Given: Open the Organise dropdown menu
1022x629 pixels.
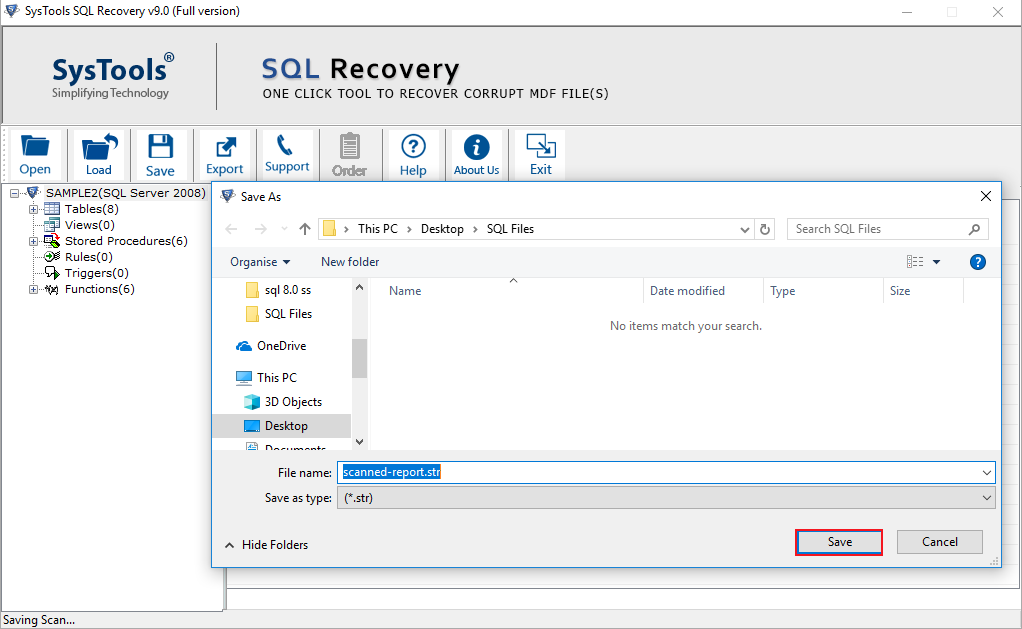Looking at the screenshot, I should point(259,262).
